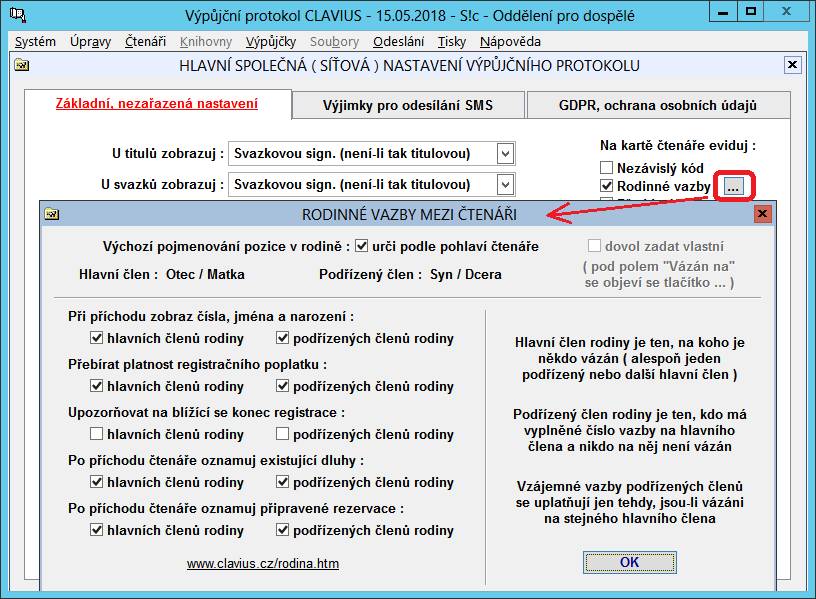Close the Hlavní společná nastavení window
This screenshot has width=816, height=599.
pos(792,65)
